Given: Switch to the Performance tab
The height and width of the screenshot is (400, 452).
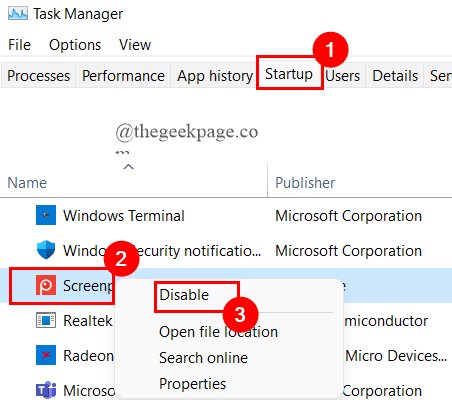Looking at the screenshot, I should click(x=123, y=75).
